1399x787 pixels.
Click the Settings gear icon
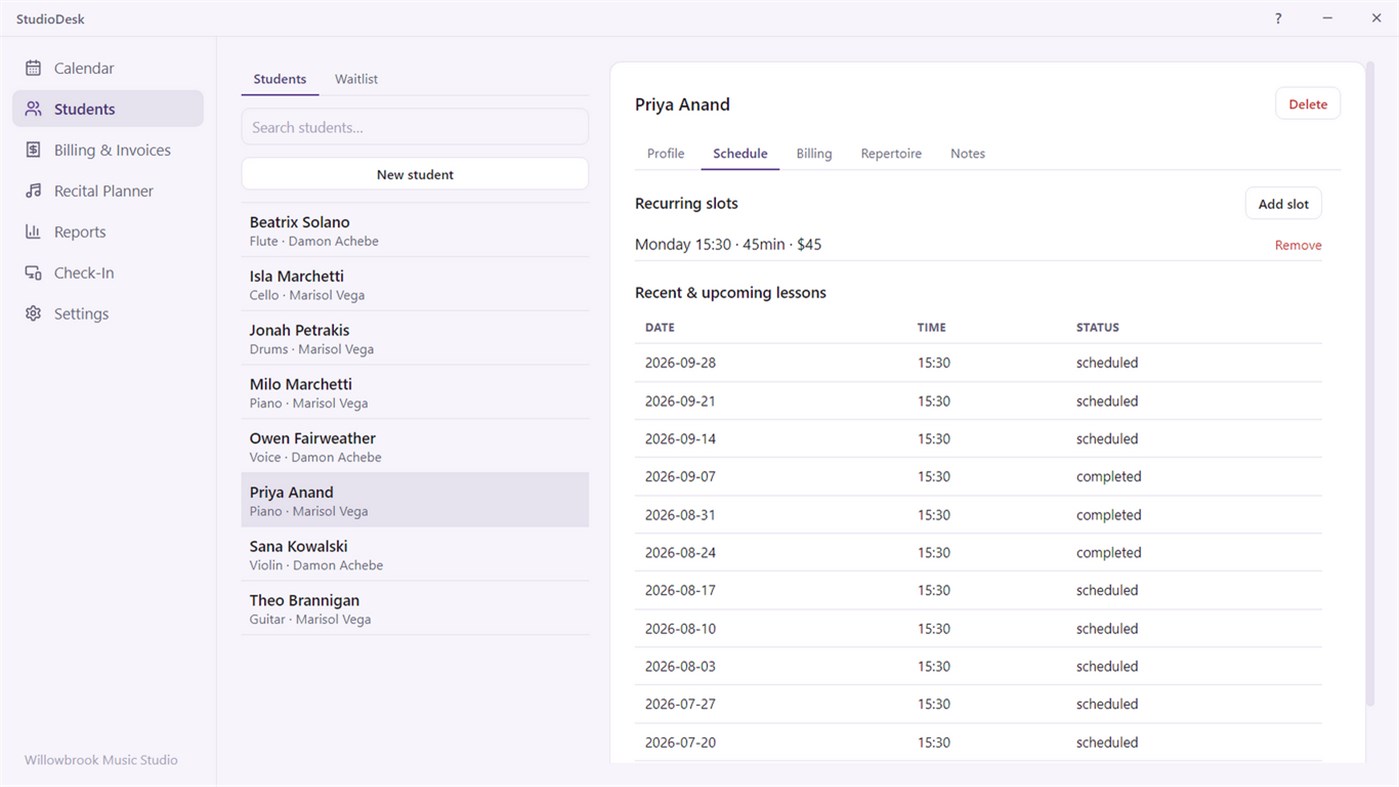tap(33, 314)
